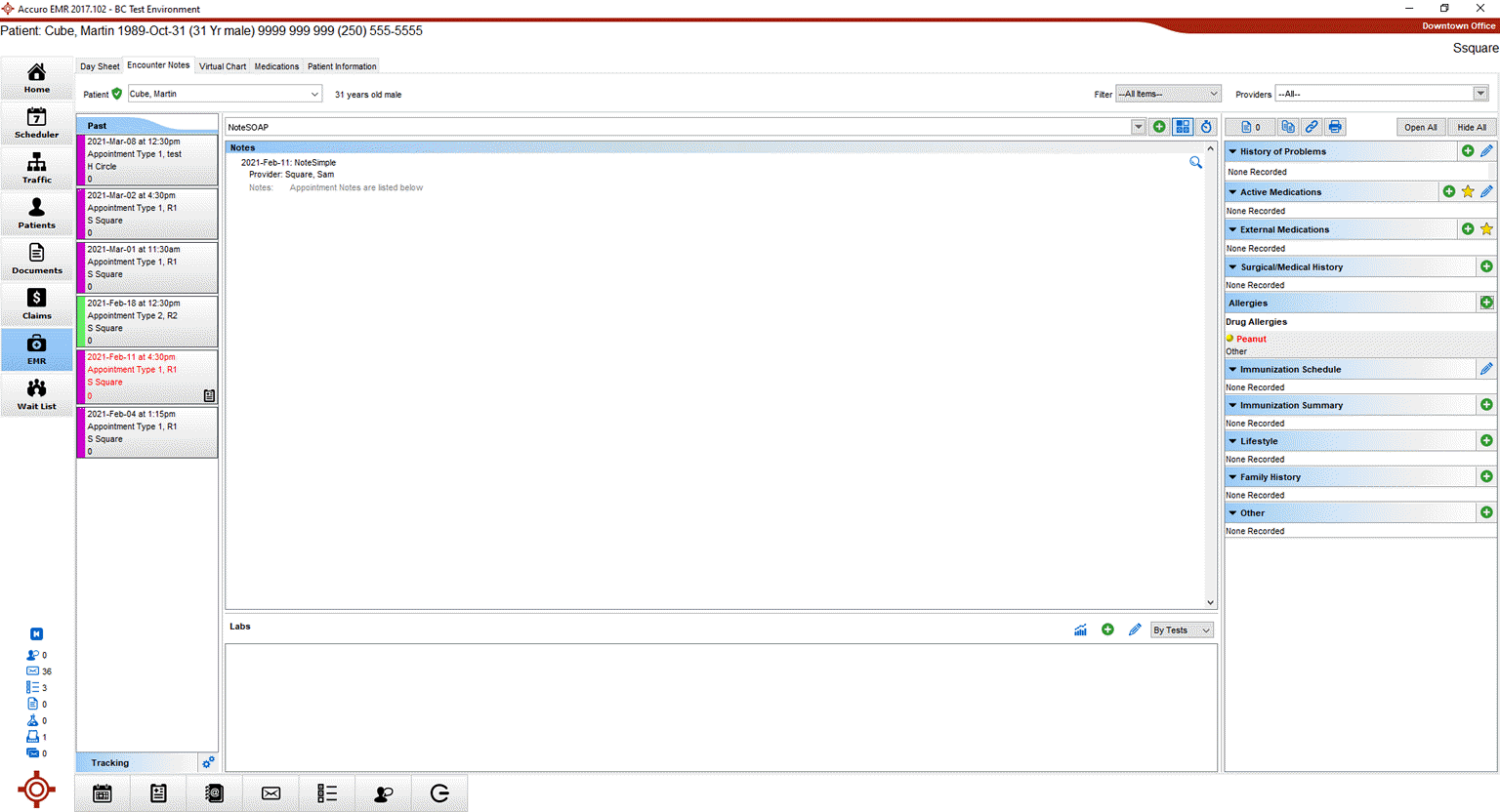Image resolution: width=1500 pixels, height=812 pixels.
Task: Click the green add note button
Action: (x=1159, y=127)
